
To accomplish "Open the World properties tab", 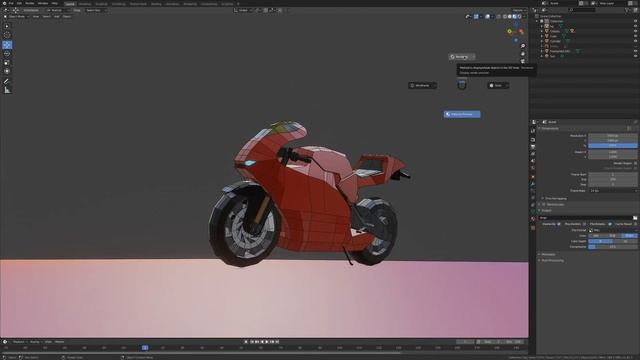I will click(533, 168).
